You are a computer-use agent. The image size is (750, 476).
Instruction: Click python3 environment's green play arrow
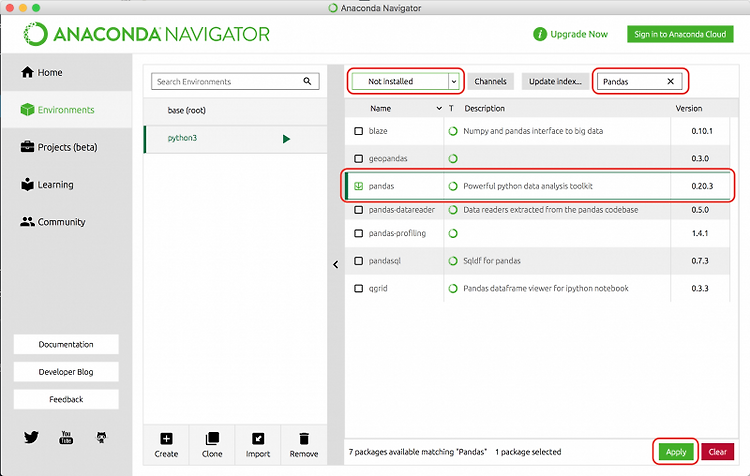click(x=286, y=139)
